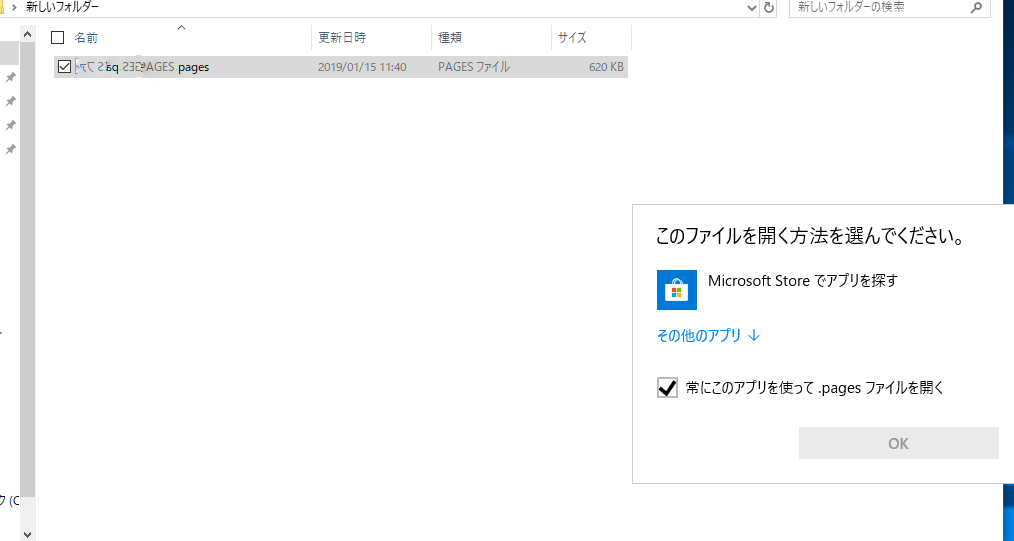Choose Microsoft Store でアプリを探す
This screenshot has height=541, width=1014.
802,281
